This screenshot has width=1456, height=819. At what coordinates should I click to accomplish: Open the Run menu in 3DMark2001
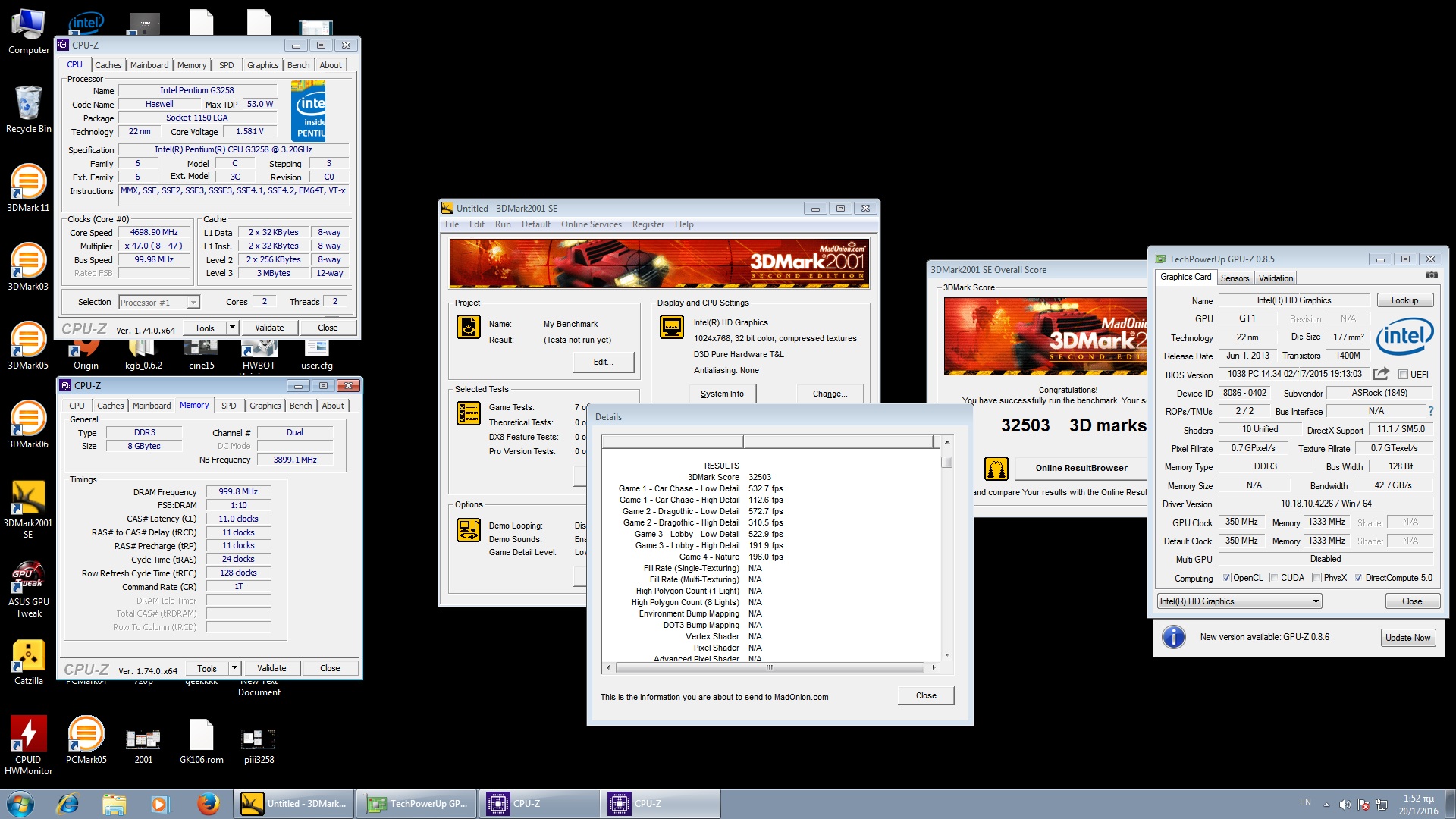click(x=503, y=224)
